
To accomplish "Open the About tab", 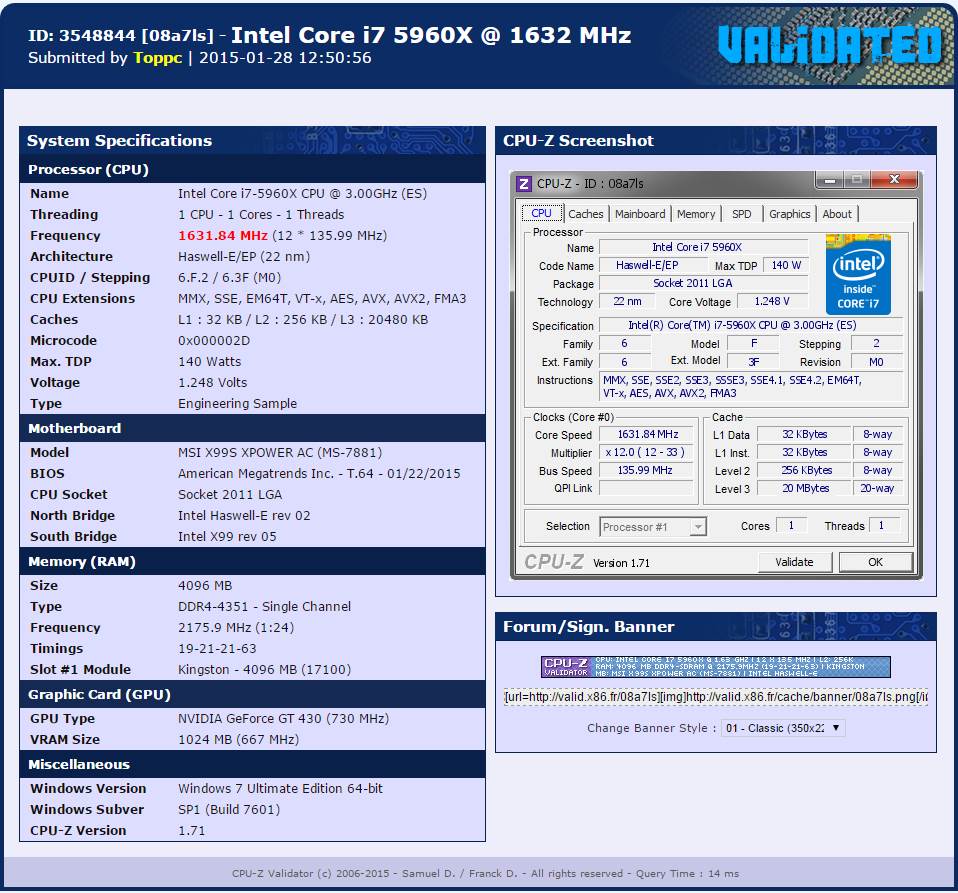I will tap(837, 214).
